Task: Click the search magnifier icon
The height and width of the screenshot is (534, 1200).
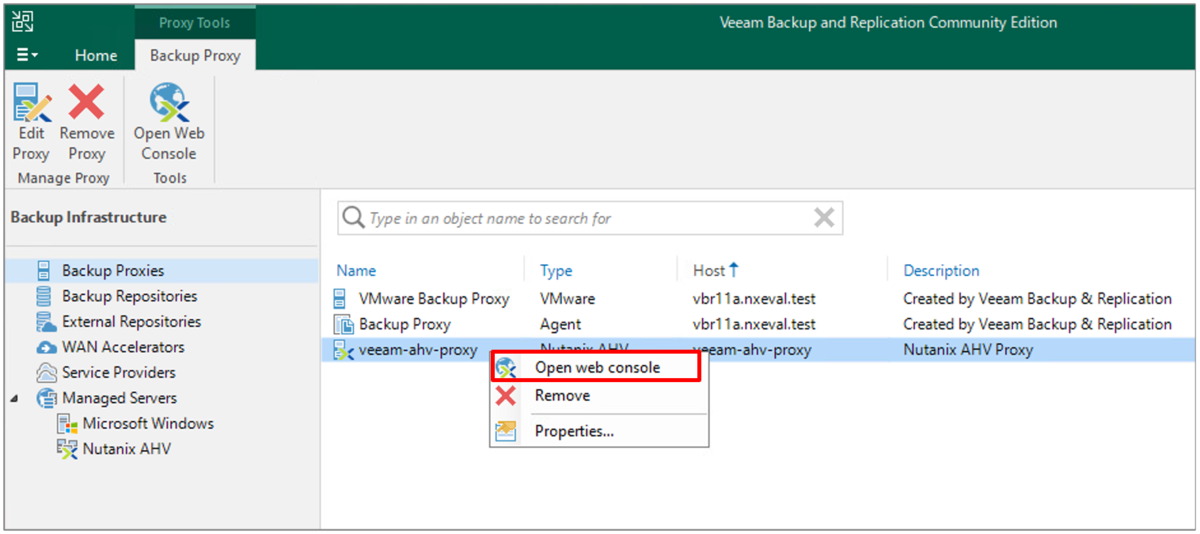Action: click(x=353, y=218)
